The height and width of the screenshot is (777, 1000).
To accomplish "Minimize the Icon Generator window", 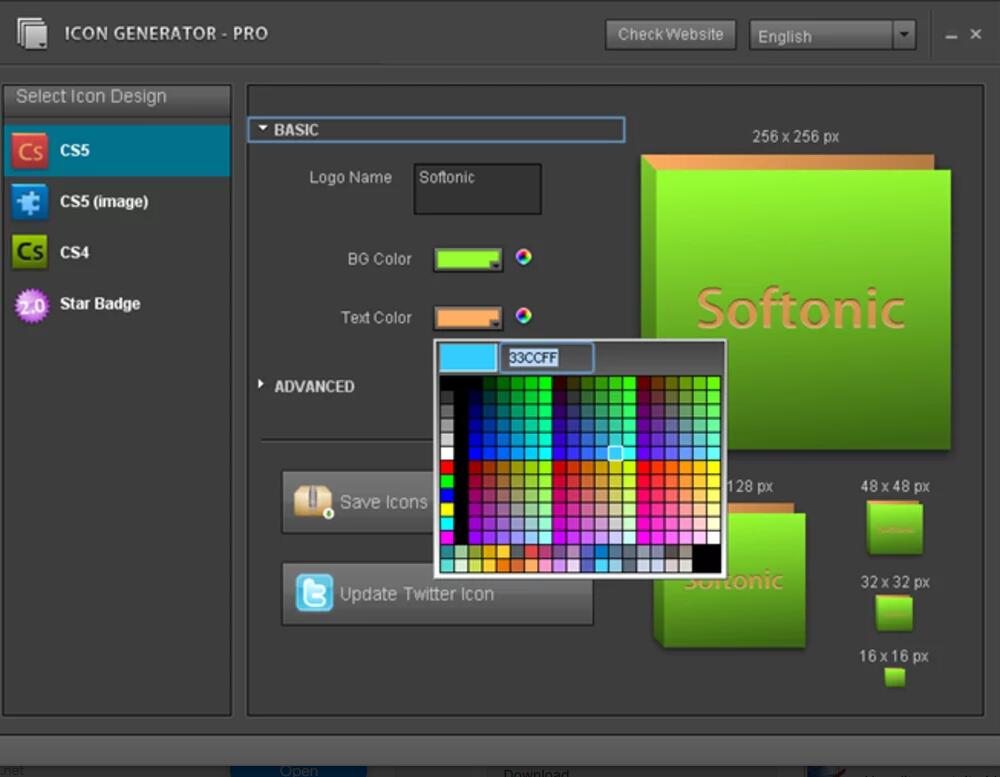I will [x=951, y=36].
